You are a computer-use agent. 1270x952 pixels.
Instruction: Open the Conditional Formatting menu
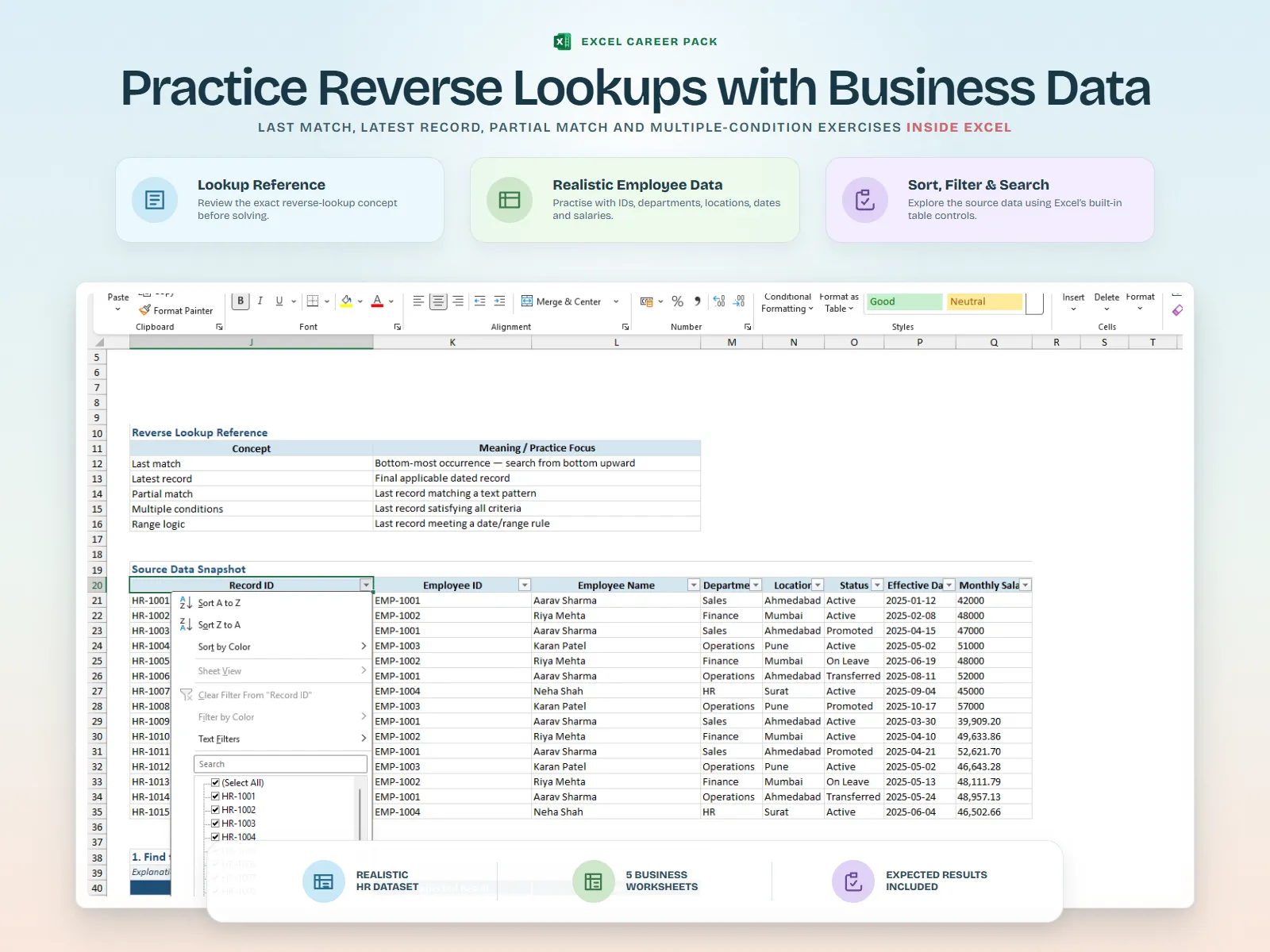[x=787, y=302]
